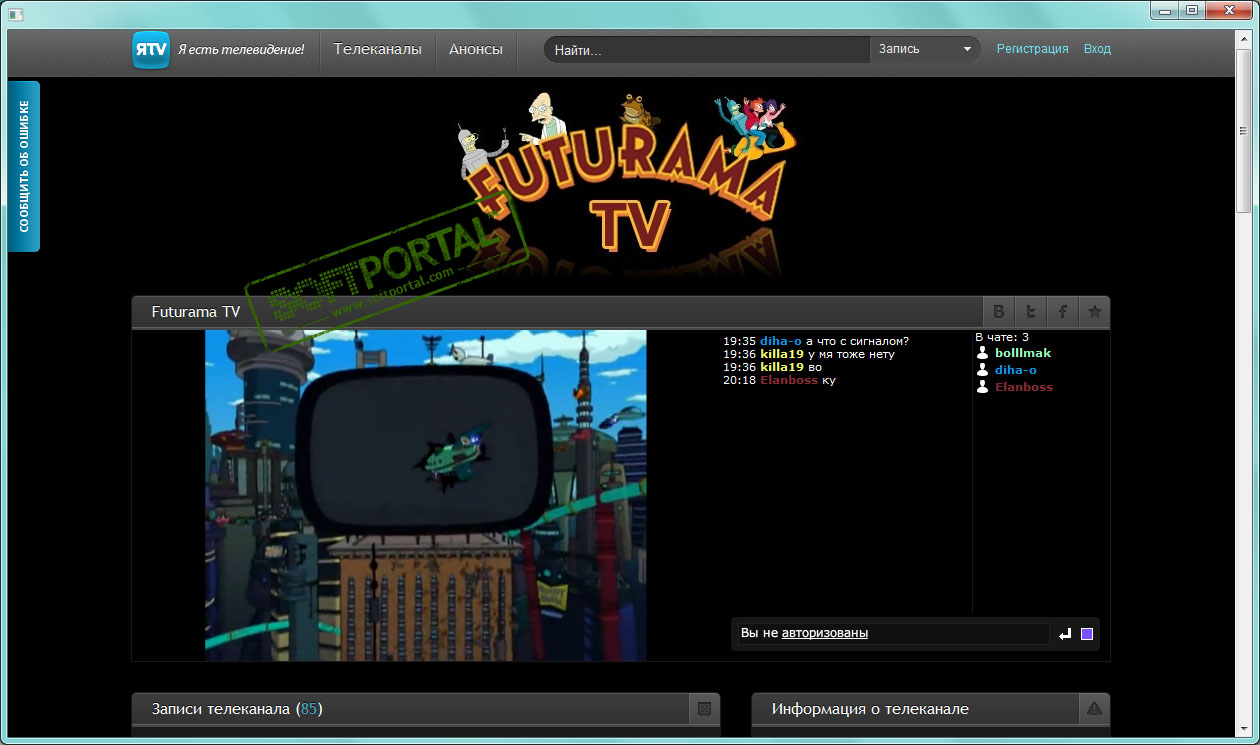Viewport: 1260px width, 745px height.
Task: Minimize the browser window
Action: coord(1164,10)
